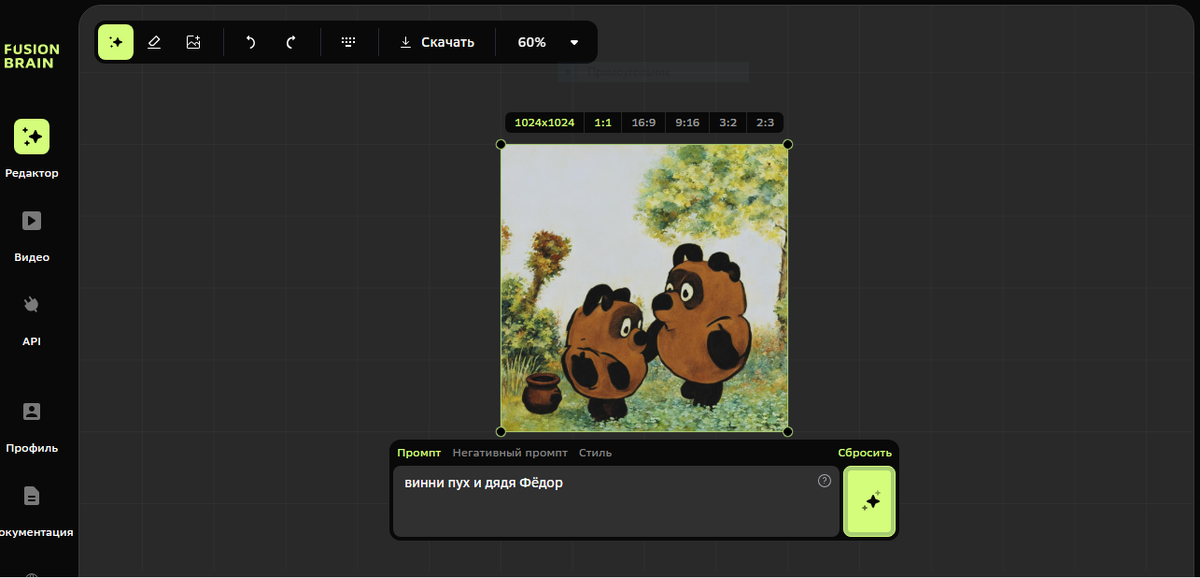Reset the prompt with Сбросить
The width and height of the screenshot is (1200, 578).
point(865,453)
